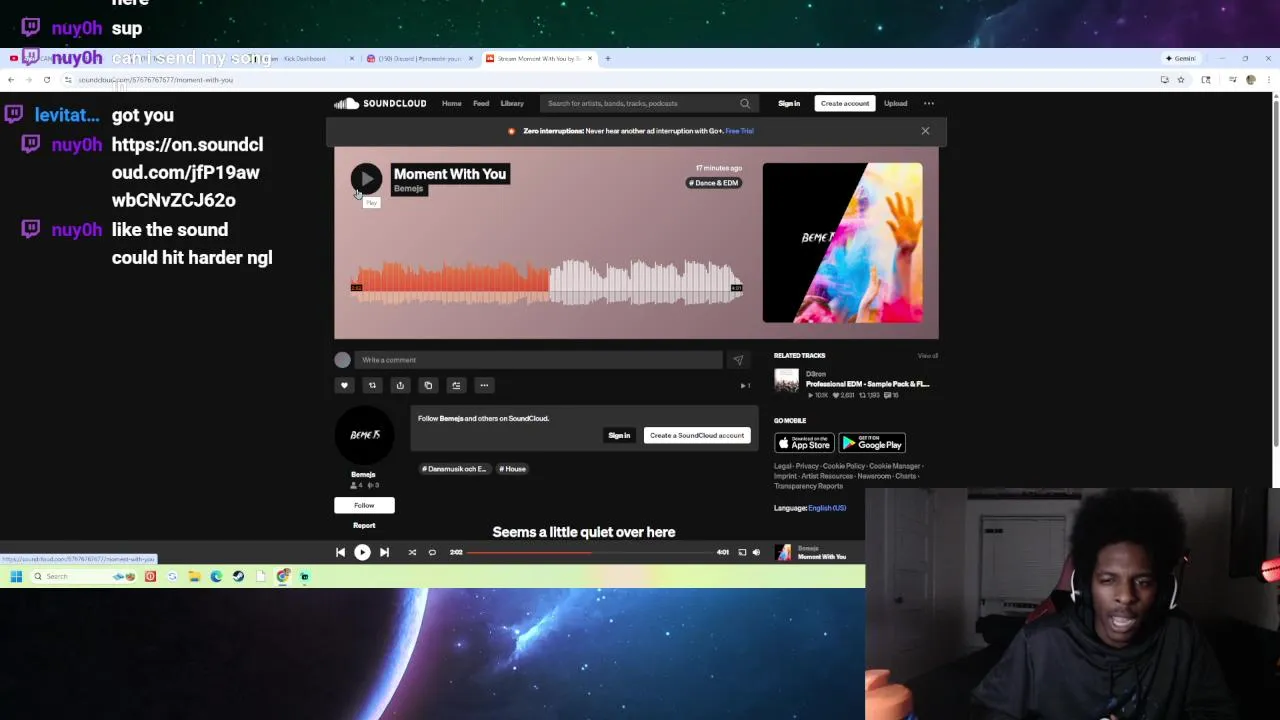The width and height of the screenshot is (1280, 720).
Task: Toggle shuffle in the player bar
Action: click(412, 552)
